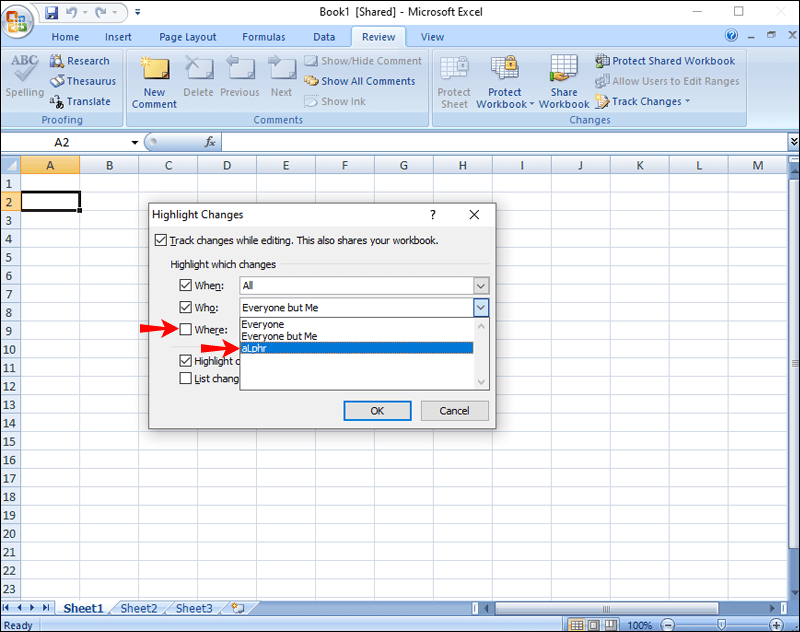Click the Select All corner cell
The image size is (800, 632).
11,165
